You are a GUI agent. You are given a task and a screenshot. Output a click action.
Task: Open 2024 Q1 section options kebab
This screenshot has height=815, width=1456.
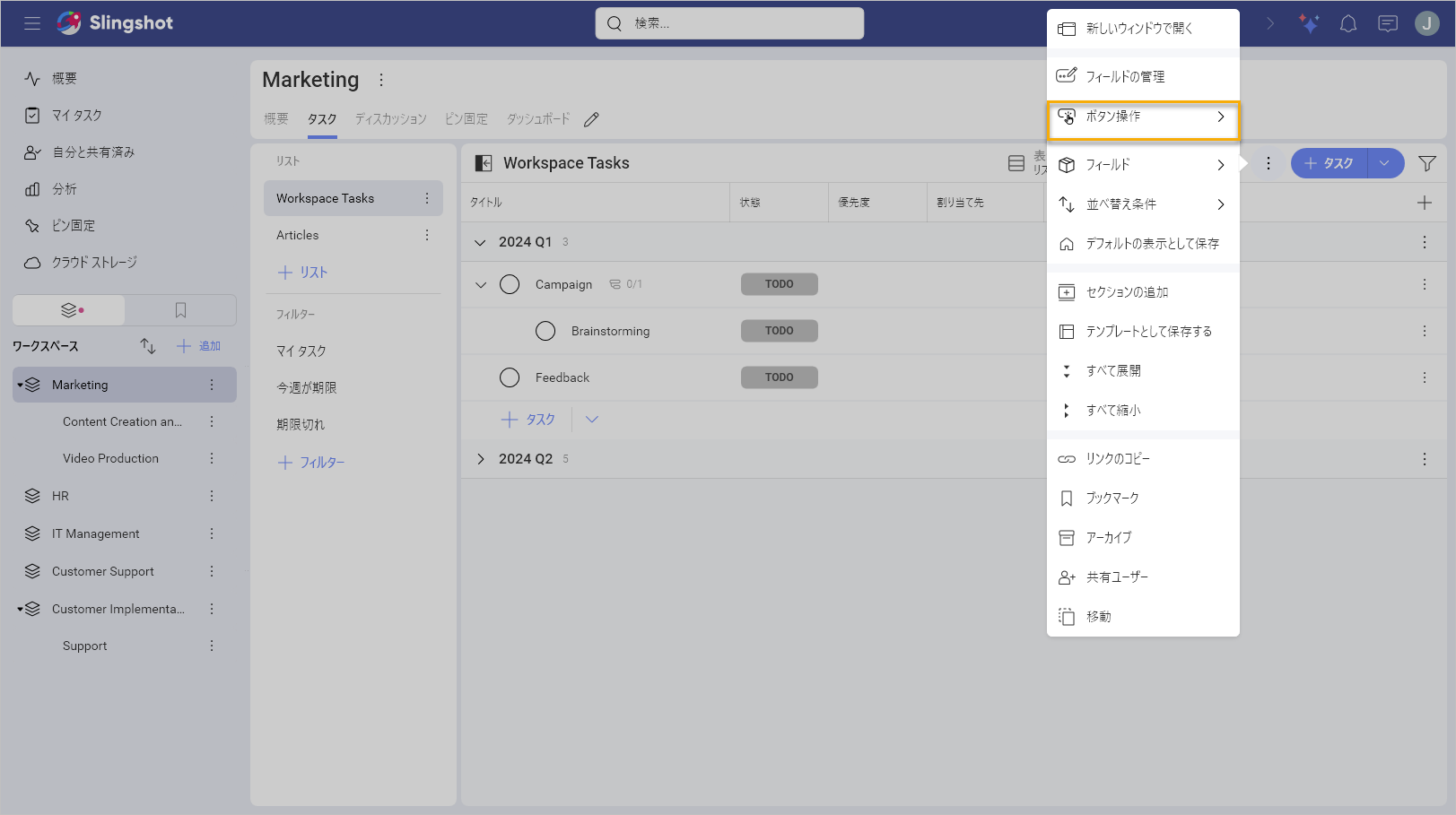click(x=1425, y=242)
